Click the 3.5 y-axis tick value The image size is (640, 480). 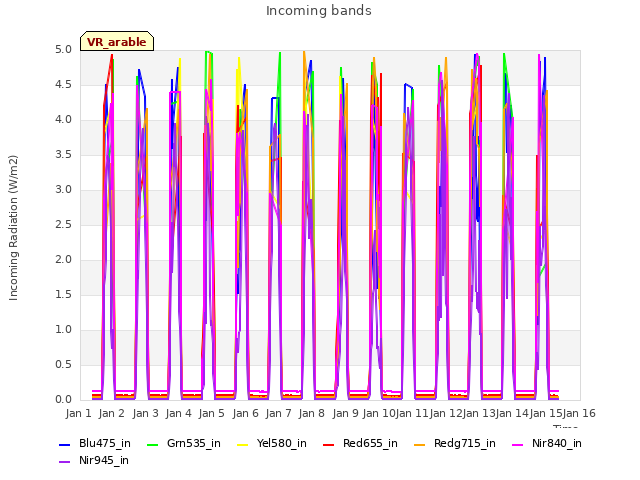63,155
